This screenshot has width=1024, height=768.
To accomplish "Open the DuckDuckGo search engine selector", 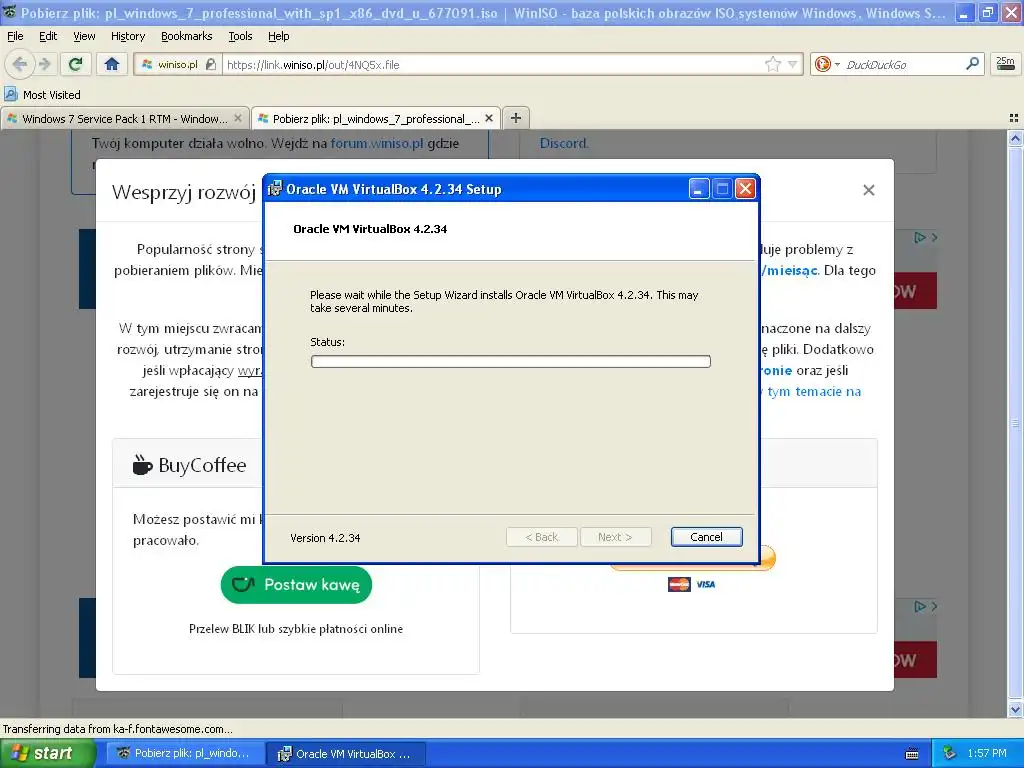I will (x=826, y=64).
